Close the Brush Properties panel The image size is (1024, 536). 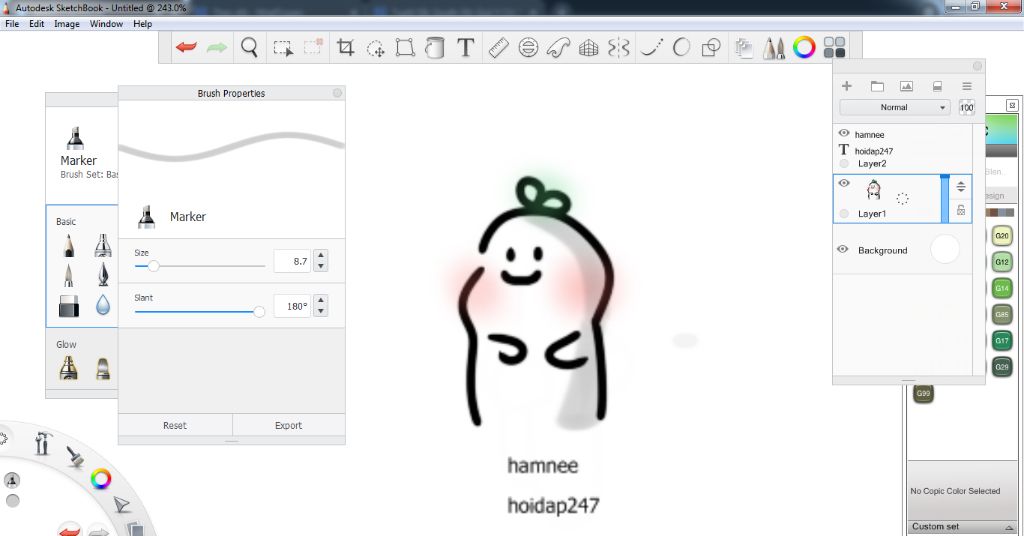click(337, 93)
